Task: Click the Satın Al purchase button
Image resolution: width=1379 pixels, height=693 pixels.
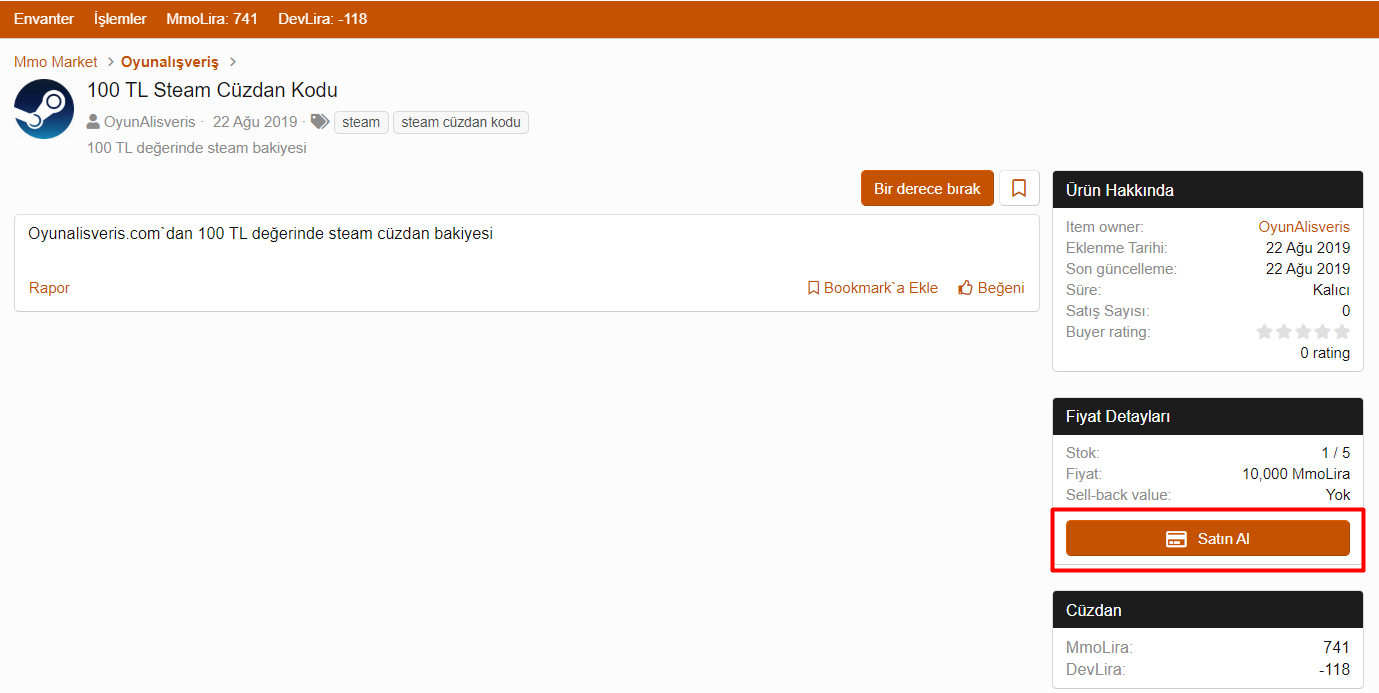Action: 1208,538
